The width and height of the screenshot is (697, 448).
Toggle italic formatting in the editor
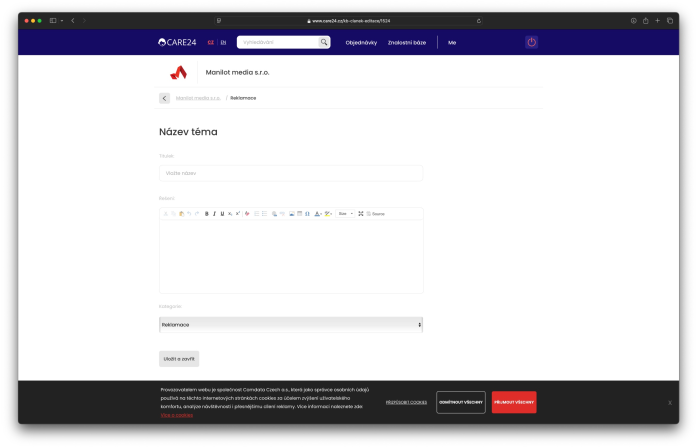click(x=214, y=214)
